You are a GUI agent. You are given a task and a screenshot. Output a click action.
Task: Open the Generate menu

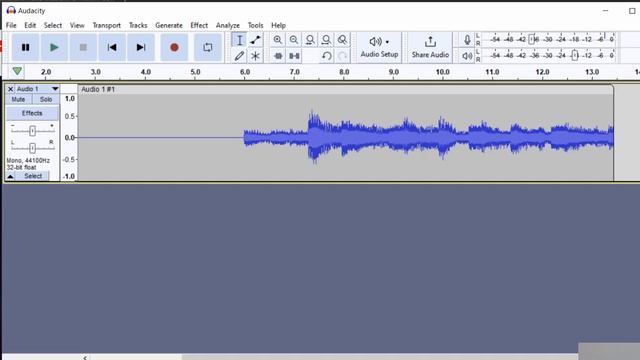[x=169, y=25]
